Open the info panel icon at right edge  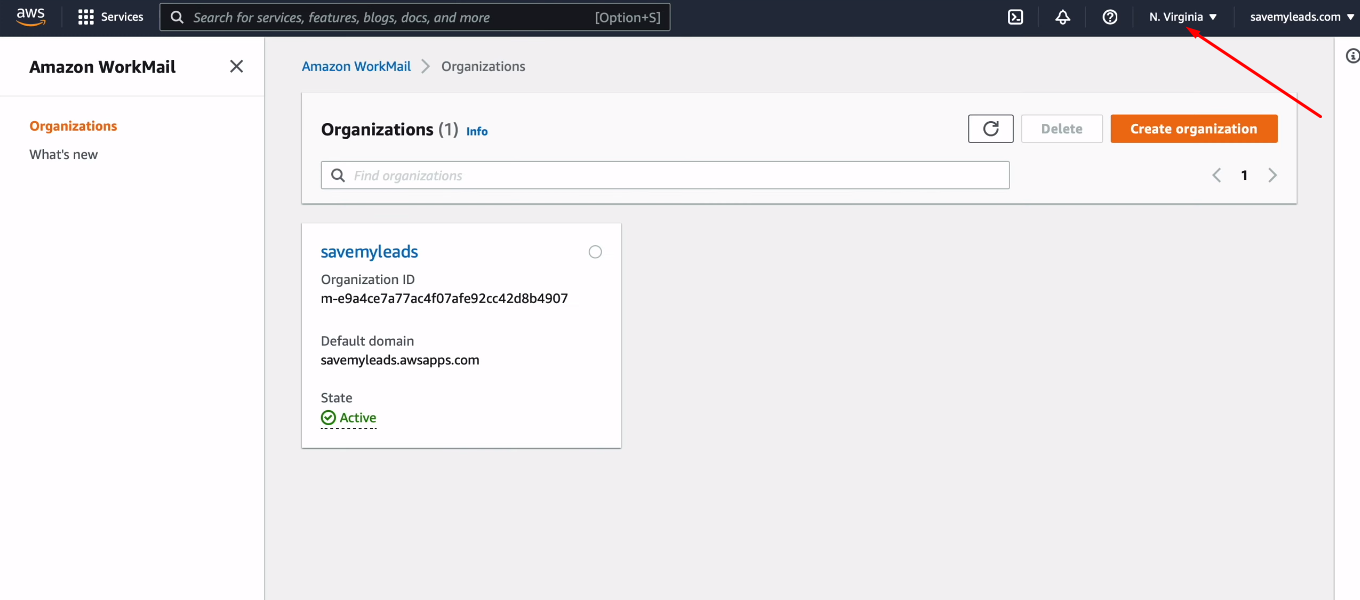click(x=1352, y=56)
